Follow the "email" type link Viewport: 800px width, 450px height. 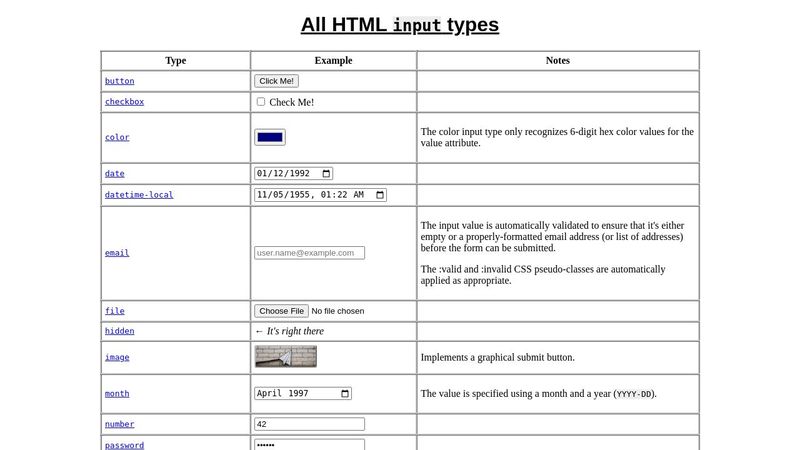(x=117, y=253)
